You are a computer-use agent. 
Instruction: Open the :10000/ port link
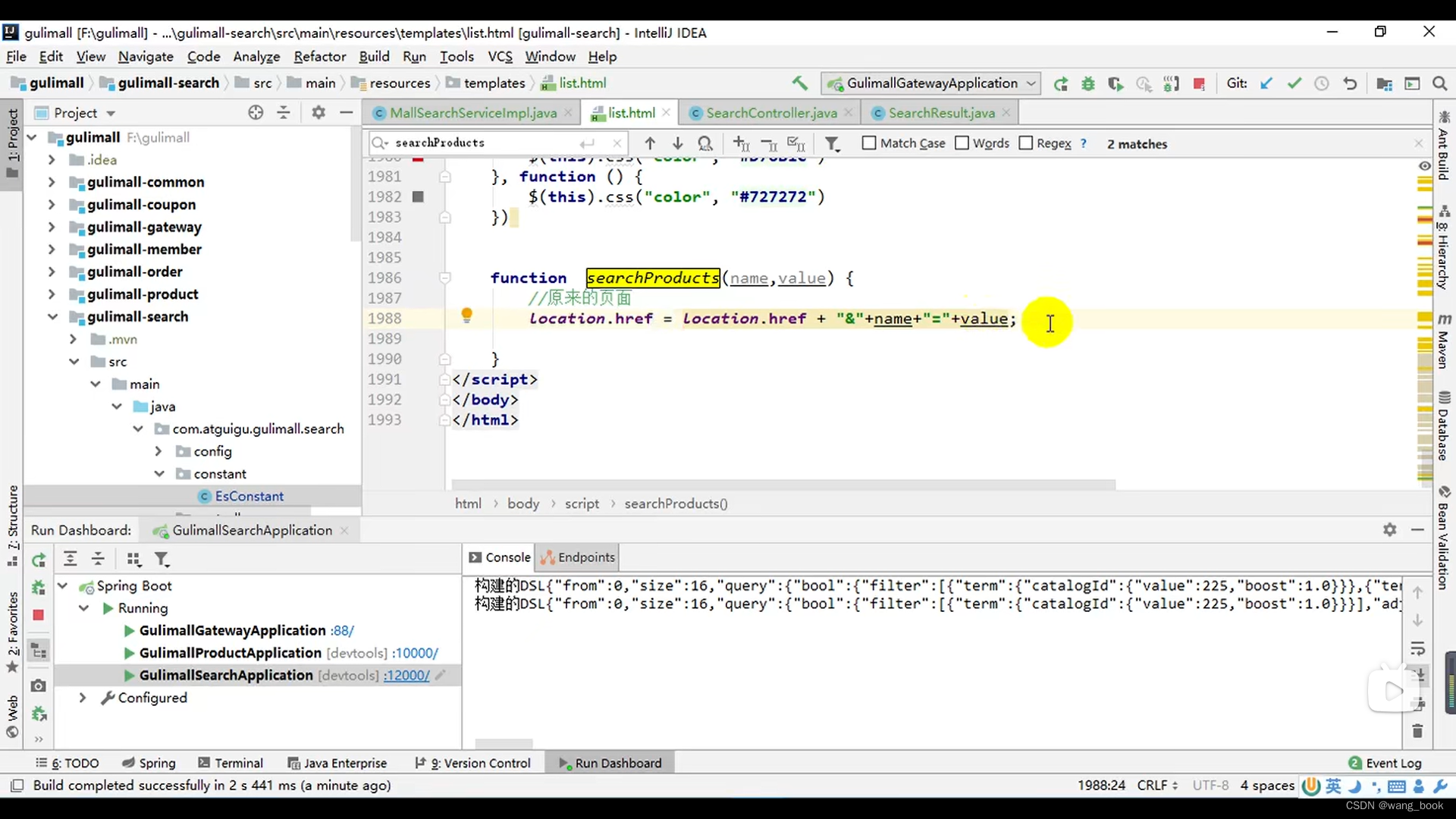point(415,653)
